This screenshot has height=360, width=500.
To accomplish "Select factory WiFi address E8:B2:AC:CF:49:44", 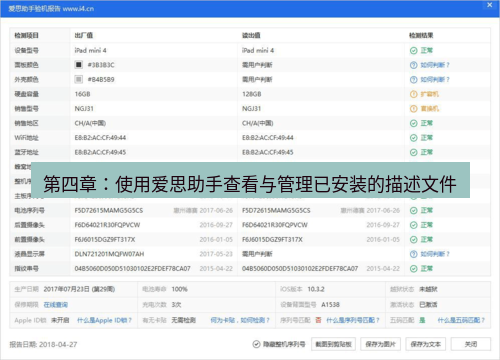I will pyautogui.click(x=100, y=138).
